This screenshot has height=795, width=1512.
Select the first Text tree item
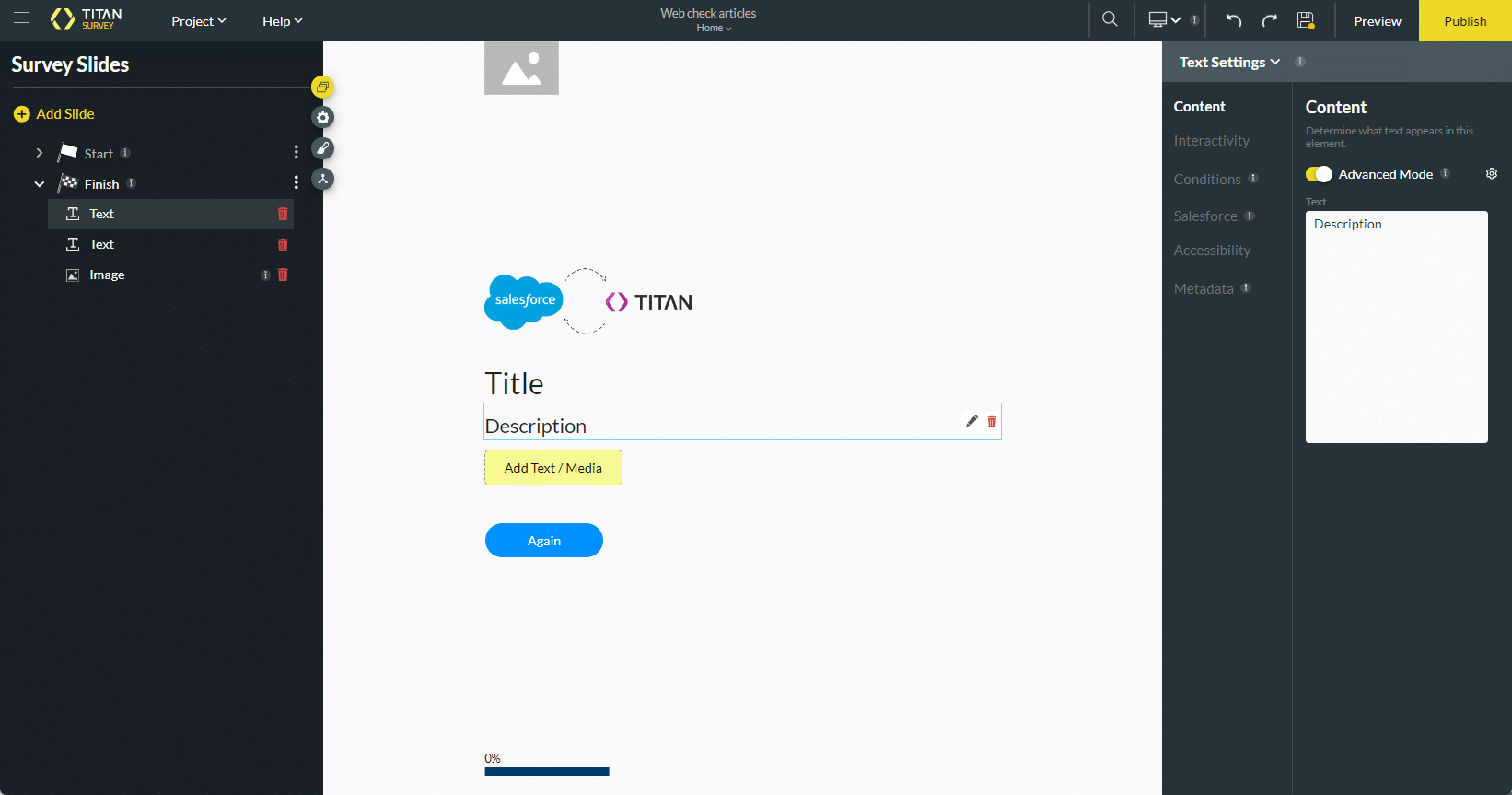click(170, 214)
